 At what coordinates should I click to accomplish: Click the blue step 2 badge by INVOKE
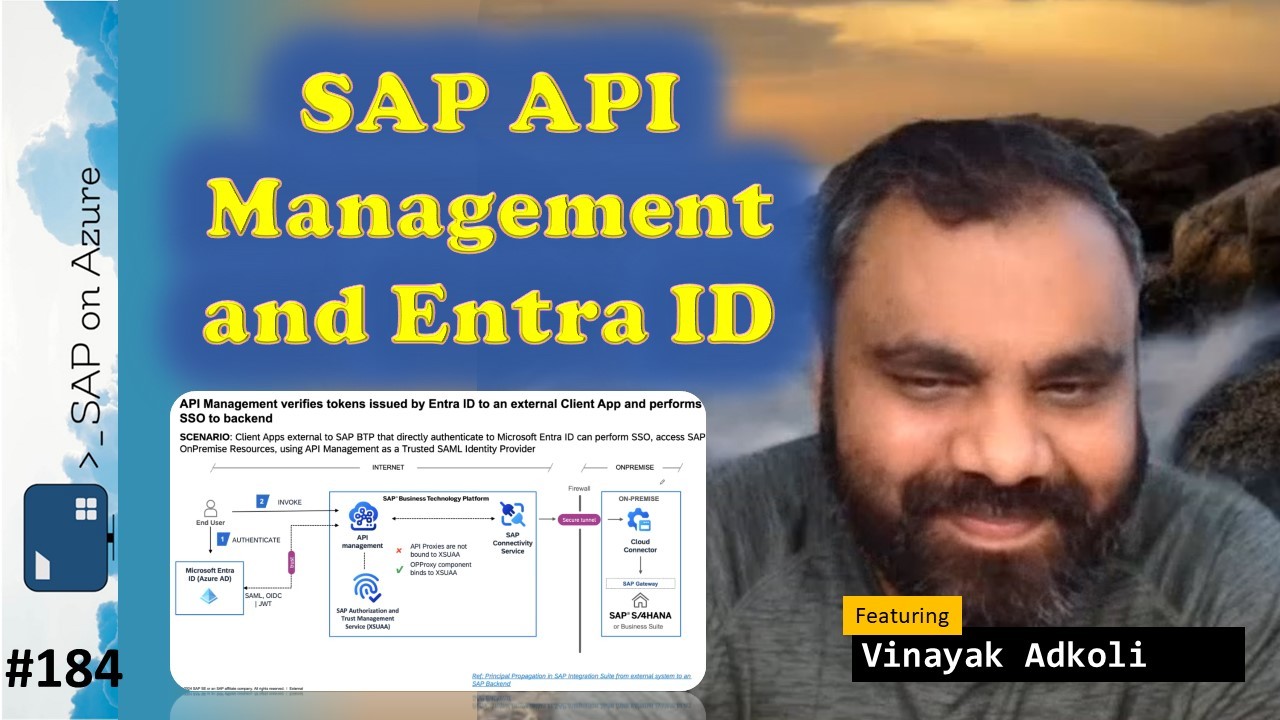point(262,501)
